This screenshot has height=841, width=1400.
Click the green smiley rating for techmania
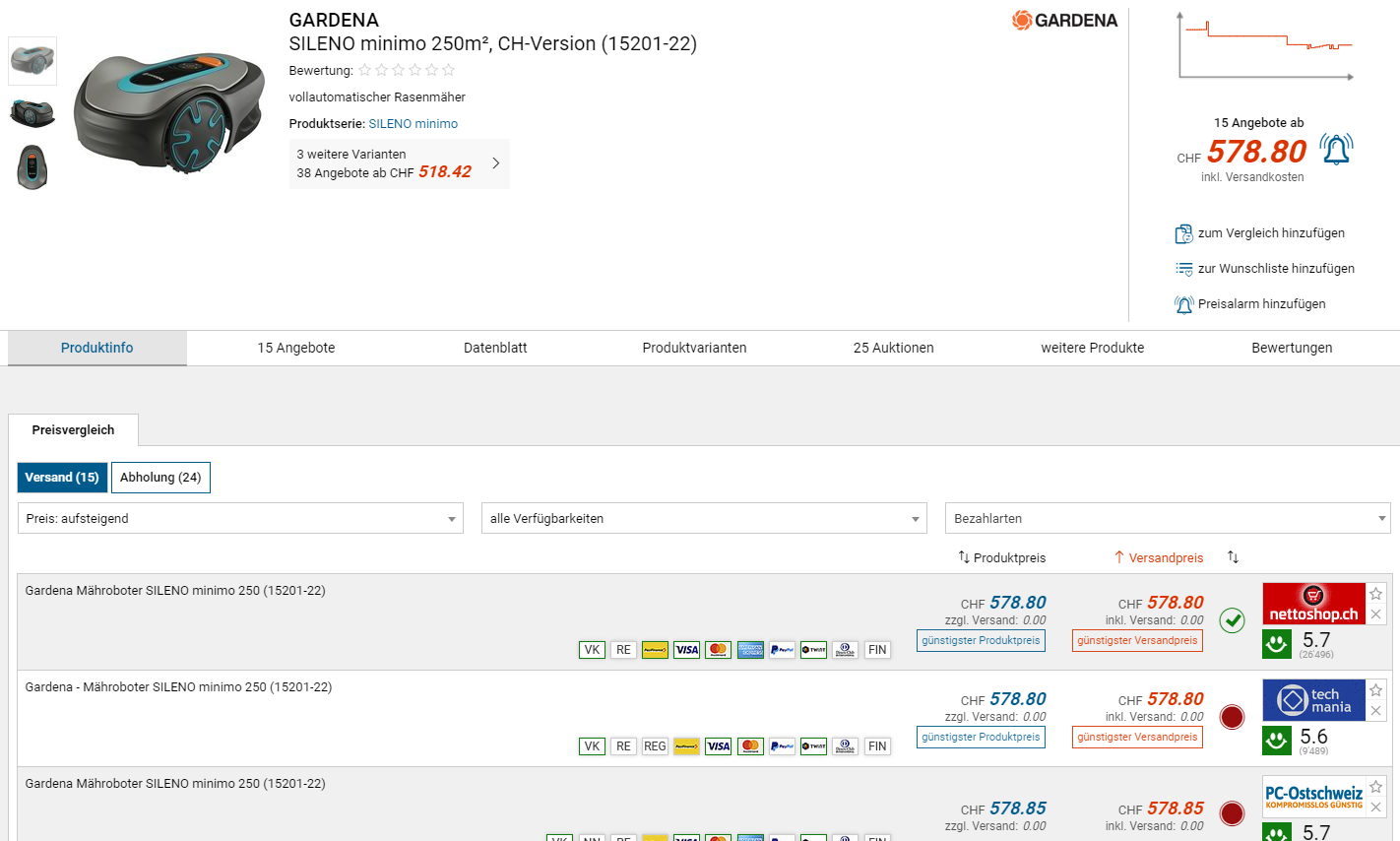point(1277,740)
